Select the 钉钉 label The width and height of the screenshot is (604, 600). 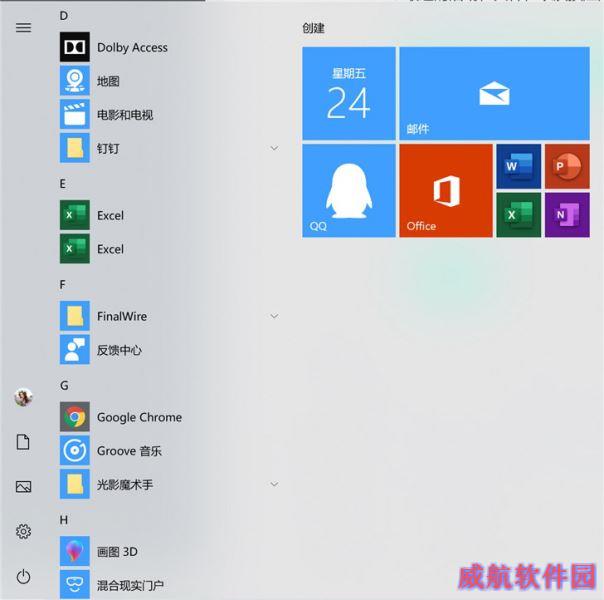point(108,148)
